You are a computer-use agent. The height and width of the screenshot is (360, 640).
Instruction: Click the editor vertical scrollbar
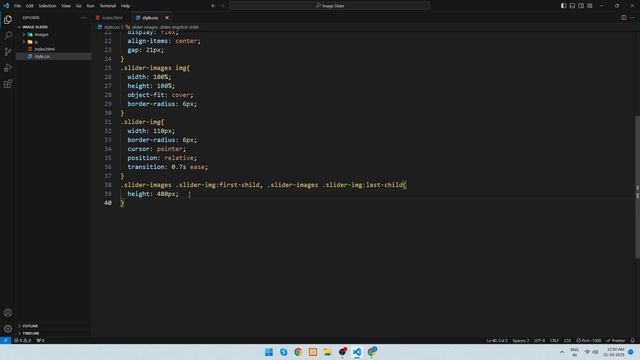tap(637, 187)
